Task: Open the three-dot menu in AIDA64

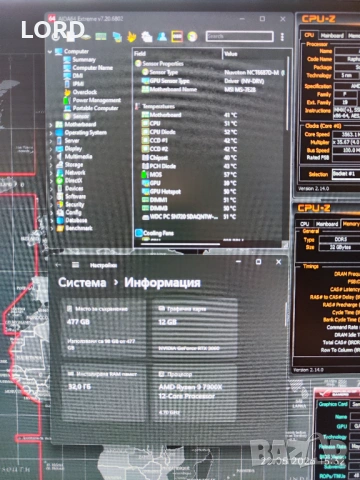Action: pyautogui.click(x=282, y=37)
